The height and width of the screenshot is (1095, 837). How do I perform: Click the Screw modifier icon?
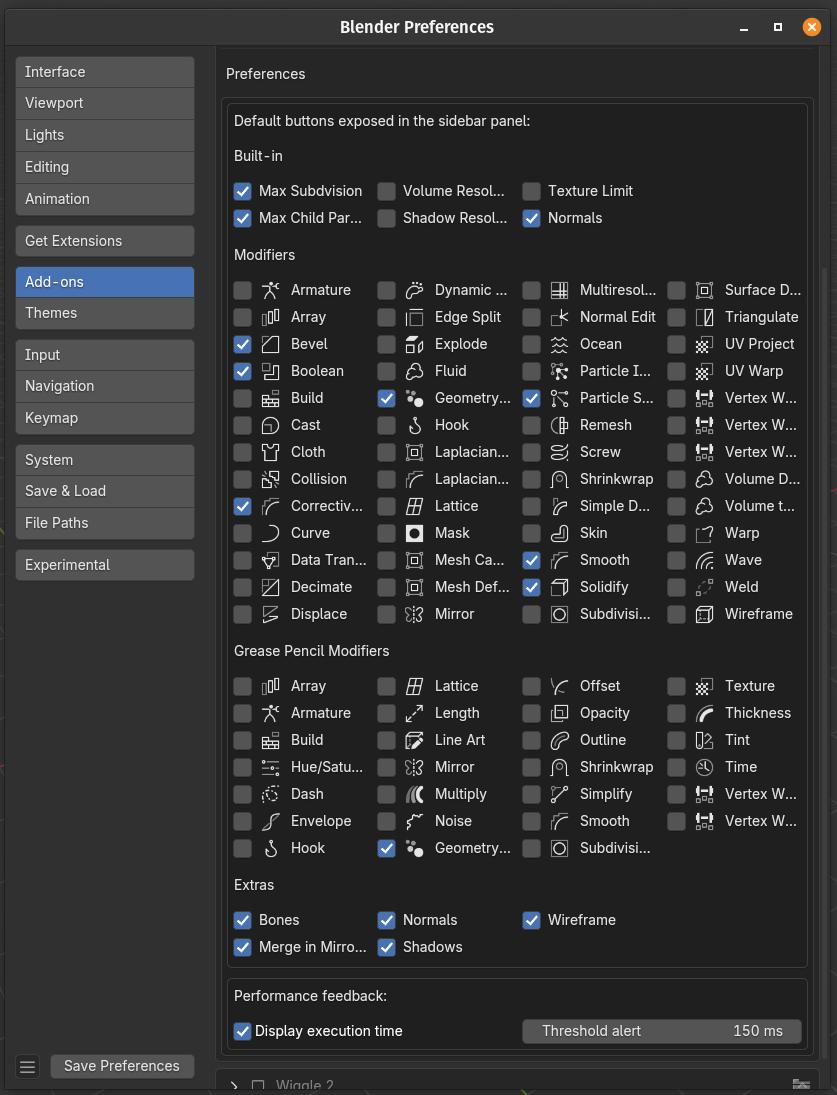559,452
